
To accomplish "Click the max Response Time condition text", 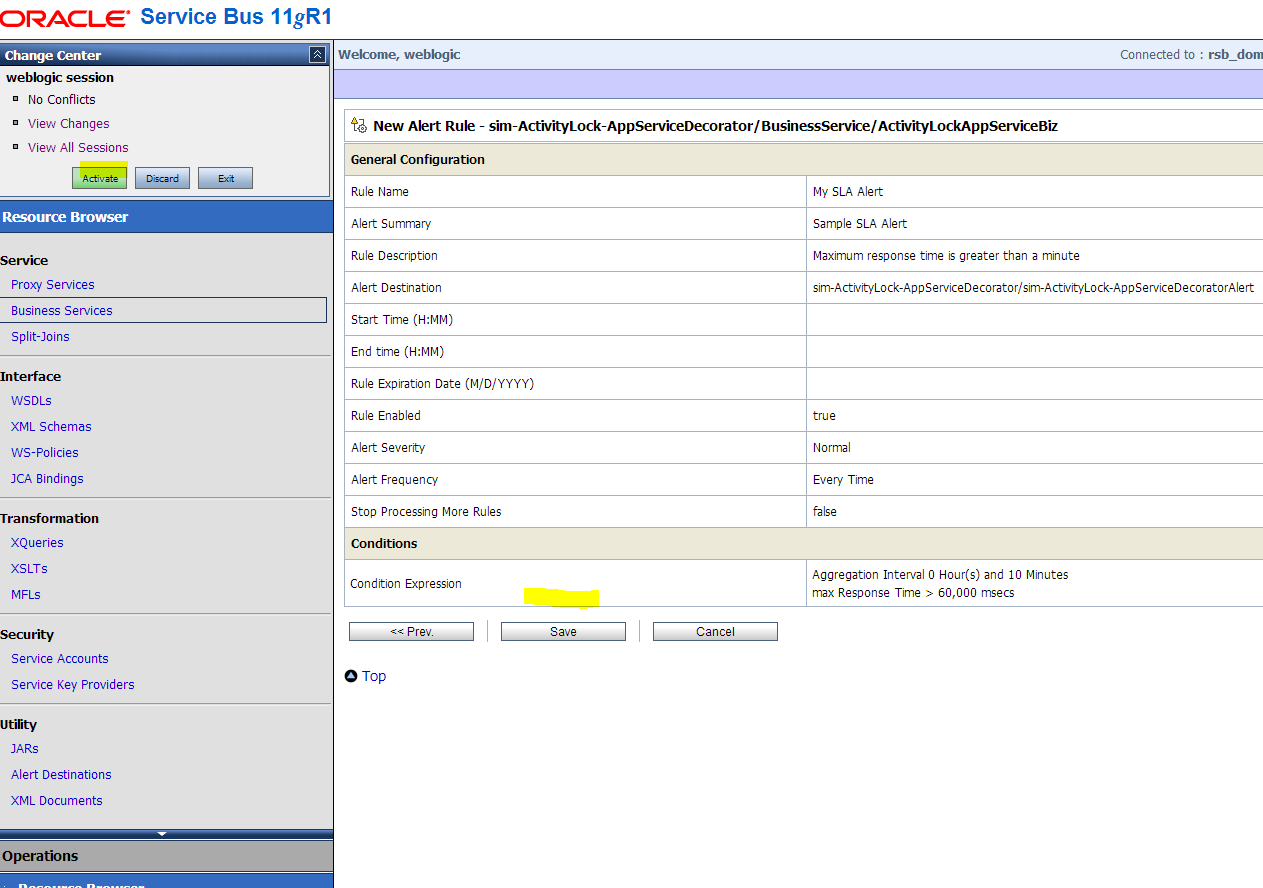I will click(x=913, y=593).
